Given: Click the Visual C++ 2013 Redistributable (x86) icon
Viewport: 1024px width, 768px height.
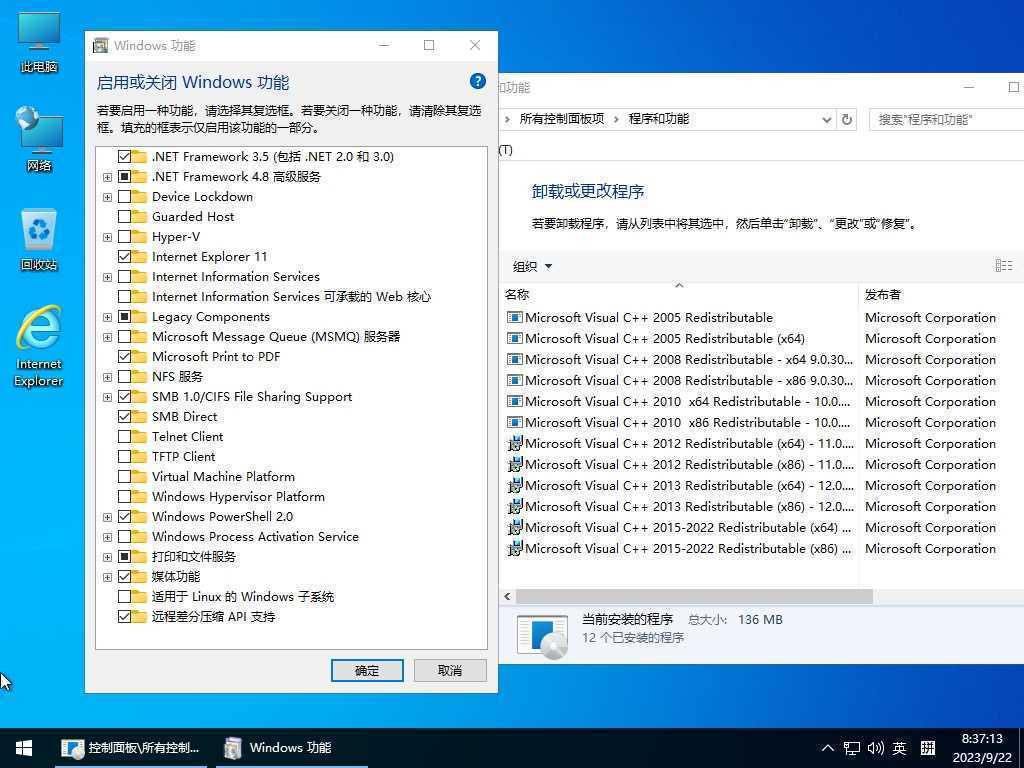Looking at the screenshot, I should pos(515,506).
